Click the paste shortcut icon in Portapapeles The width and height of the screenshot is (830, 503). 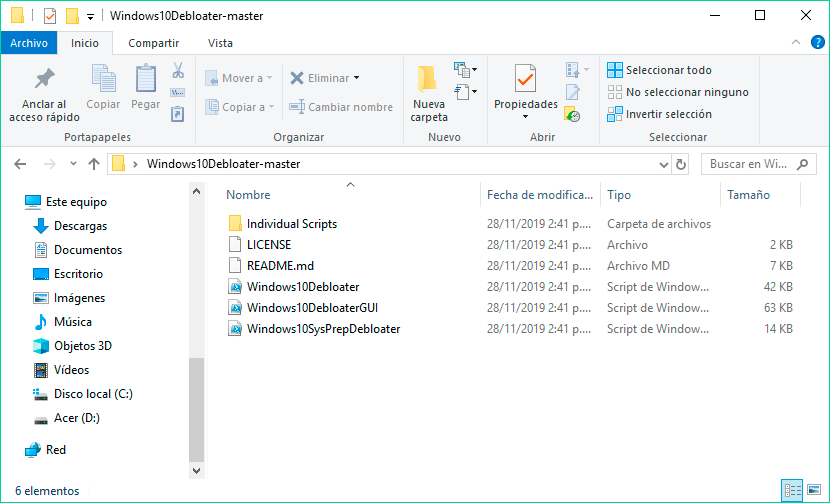coord(177,114)
